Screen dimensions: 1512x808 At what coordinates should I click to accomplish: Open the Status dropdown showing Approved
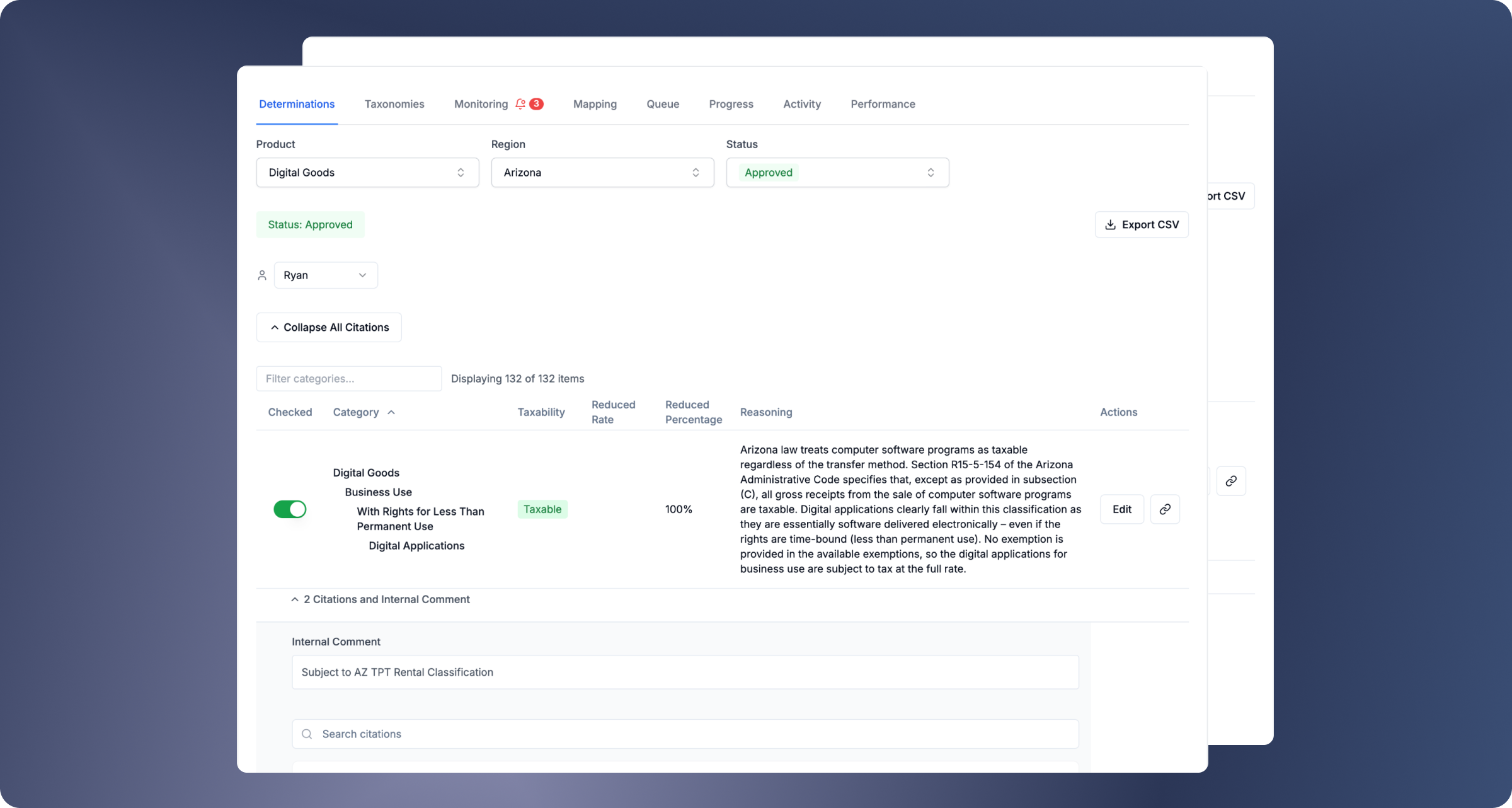pos(837,173)
